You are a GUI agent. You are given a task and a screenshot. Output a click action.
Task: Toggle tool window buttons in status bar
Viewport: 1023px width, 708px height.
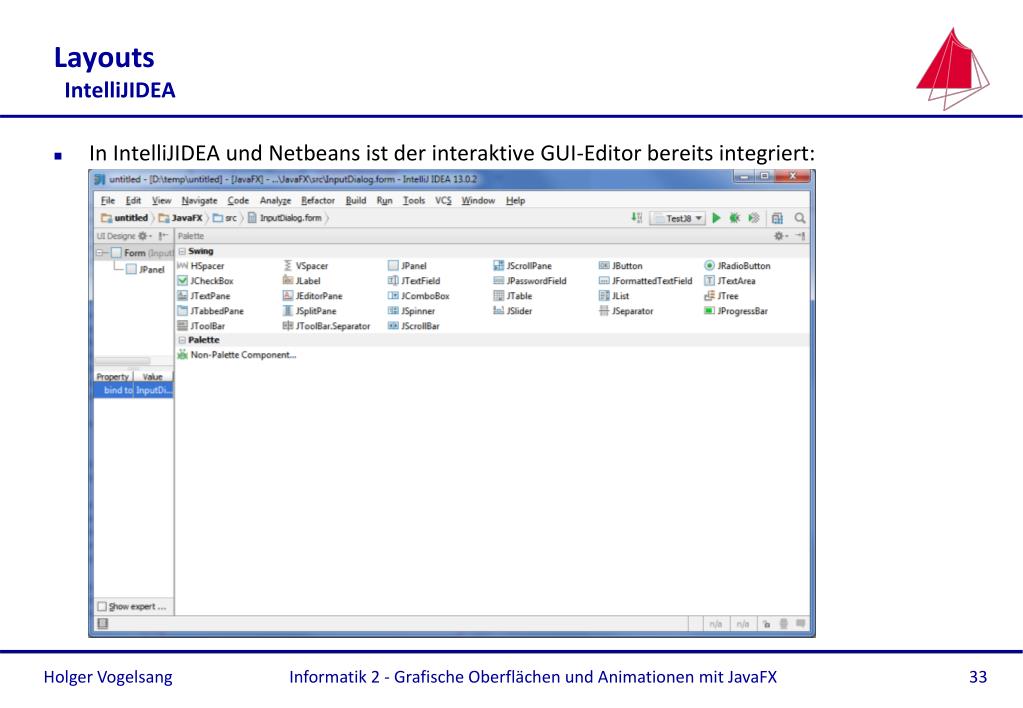coord(102,624)
